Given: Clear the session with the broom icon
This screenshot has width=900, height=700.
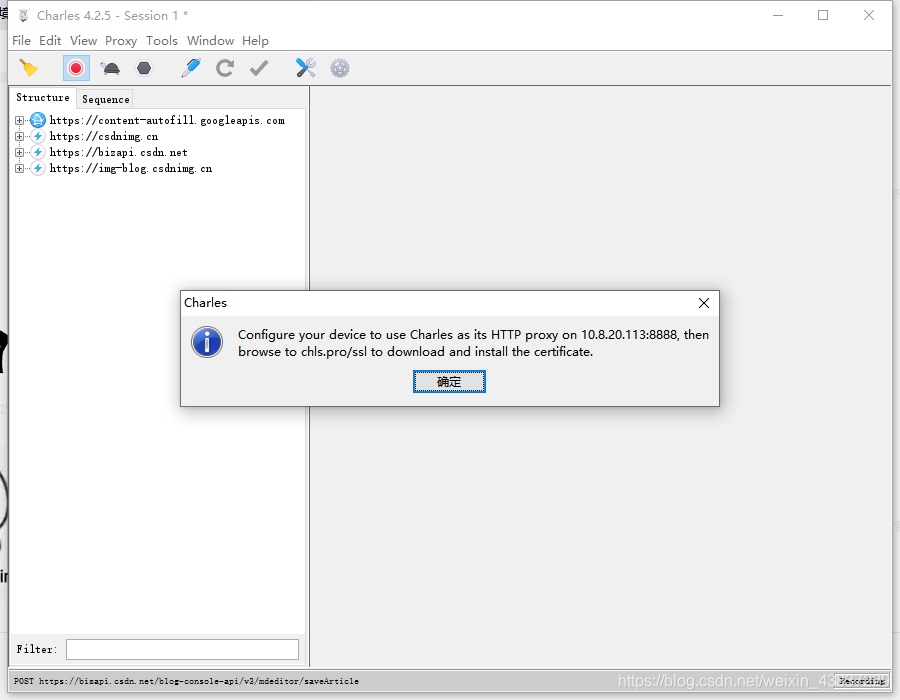Looking at the screenshot, I should click(28, 68).
